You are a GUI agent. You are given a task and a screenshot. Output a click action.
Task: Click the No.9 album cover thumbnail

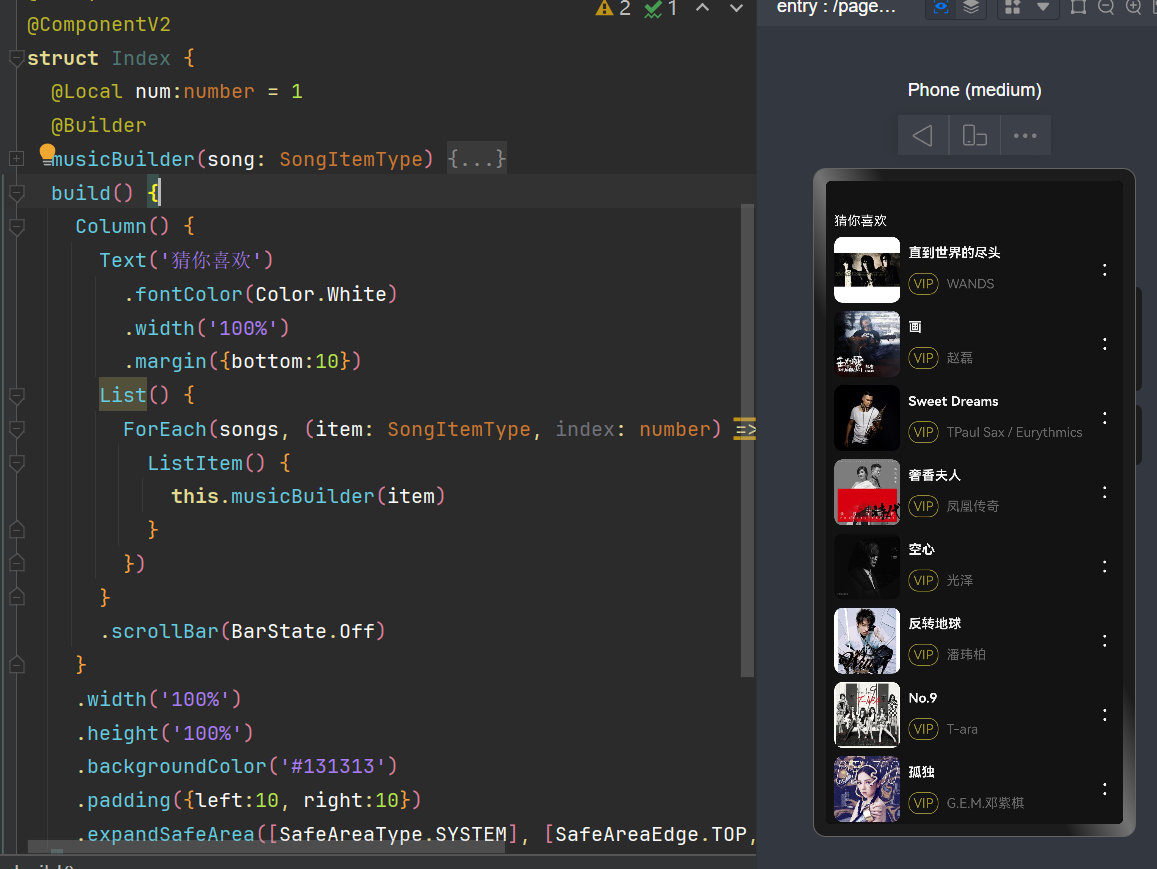(x=866, y=714)
